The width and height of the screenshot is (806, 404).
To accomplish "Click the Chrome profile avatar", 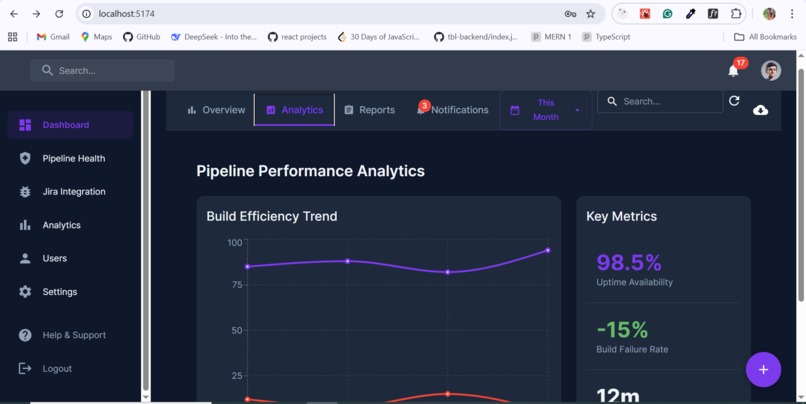I will (769, 14).
